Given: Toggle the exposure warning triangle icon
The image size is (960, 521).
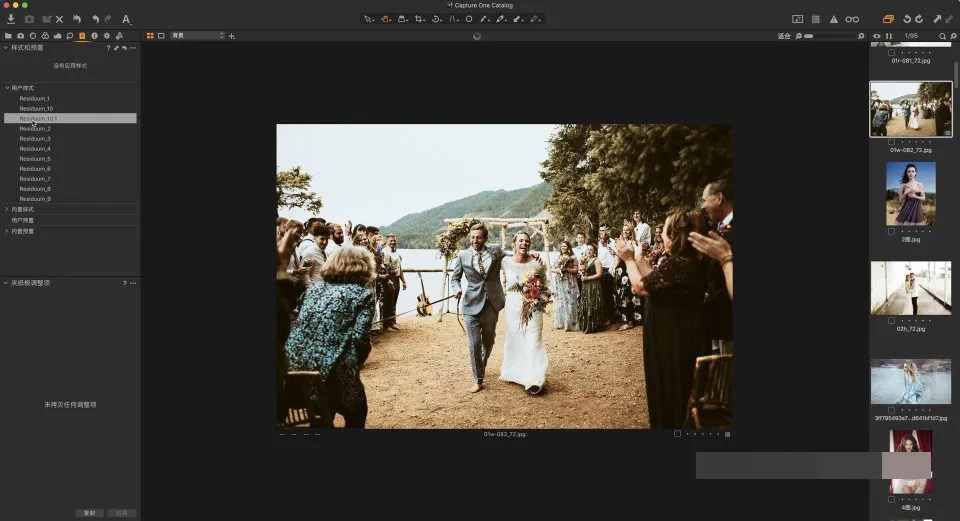Looking at the screenshot, I should point(833,19).
